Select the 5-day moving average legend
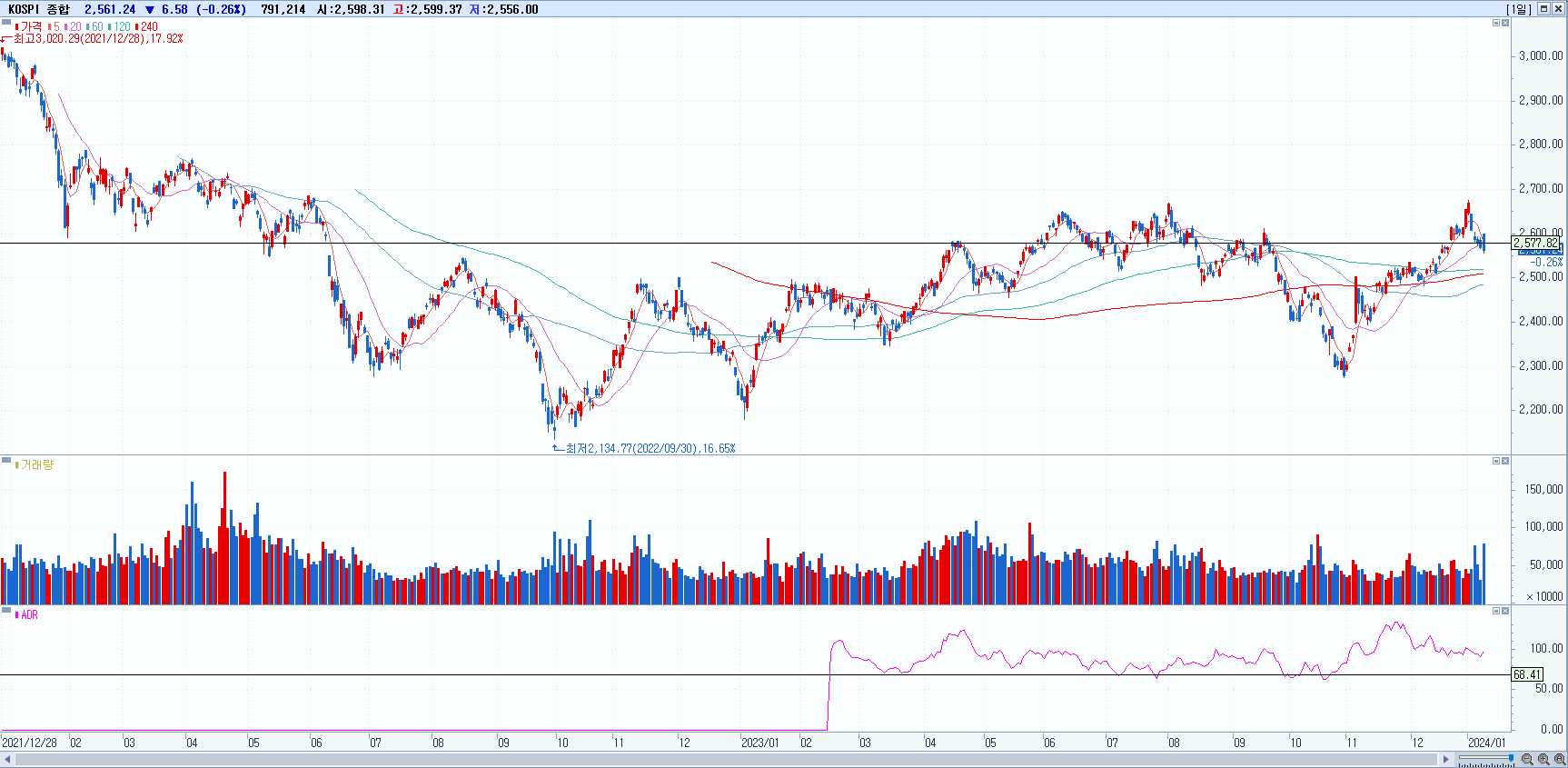Screen dimensions: 1568x768 (x=54, y=26)
